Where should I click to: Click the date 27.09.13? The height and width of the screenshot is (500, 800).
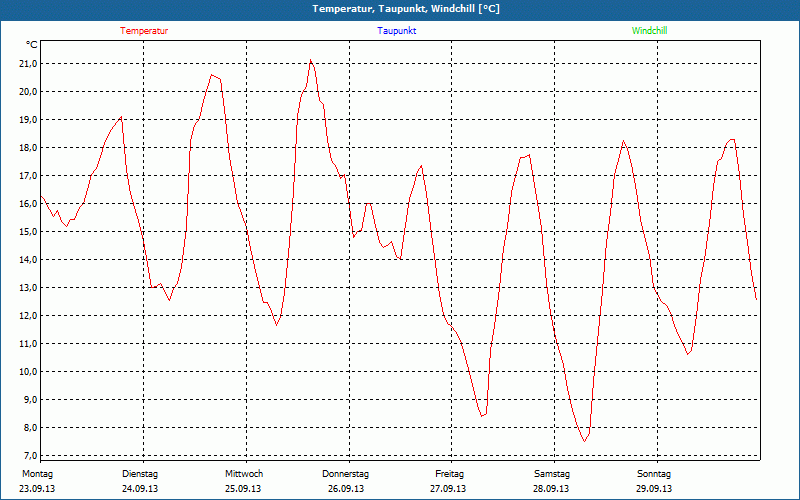pos(448,489)
